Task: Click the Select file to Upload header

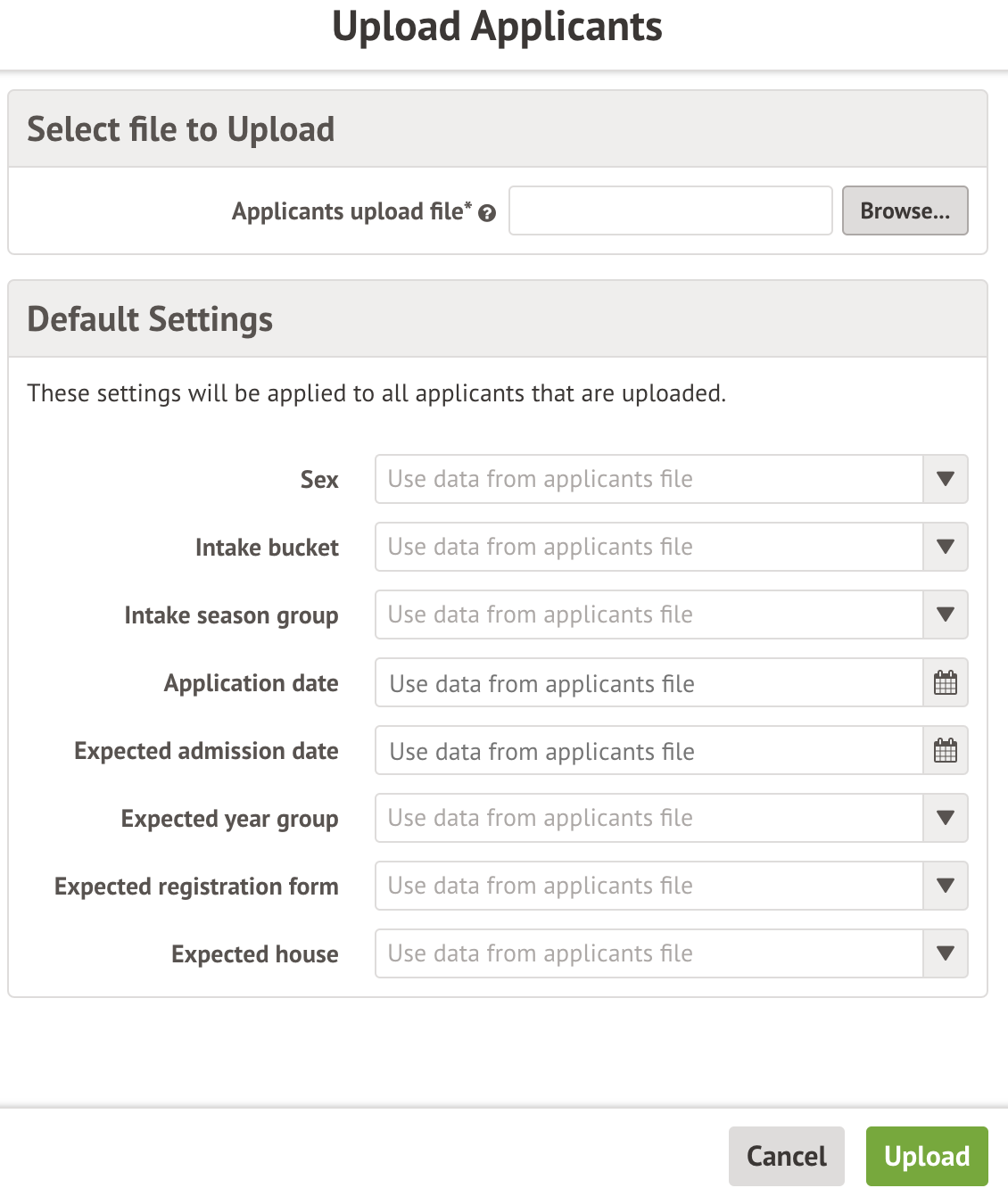Action: [181, 129]
